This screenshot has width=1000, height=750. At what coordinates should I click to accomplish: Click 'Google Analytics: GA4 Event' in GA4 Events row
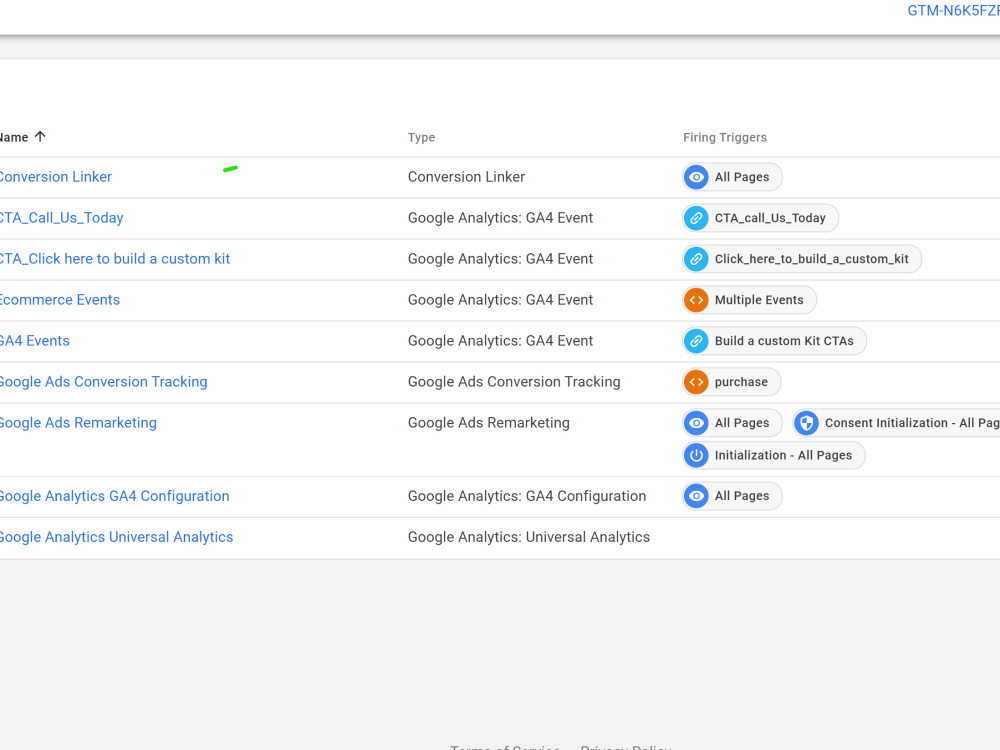coord(501,341)
